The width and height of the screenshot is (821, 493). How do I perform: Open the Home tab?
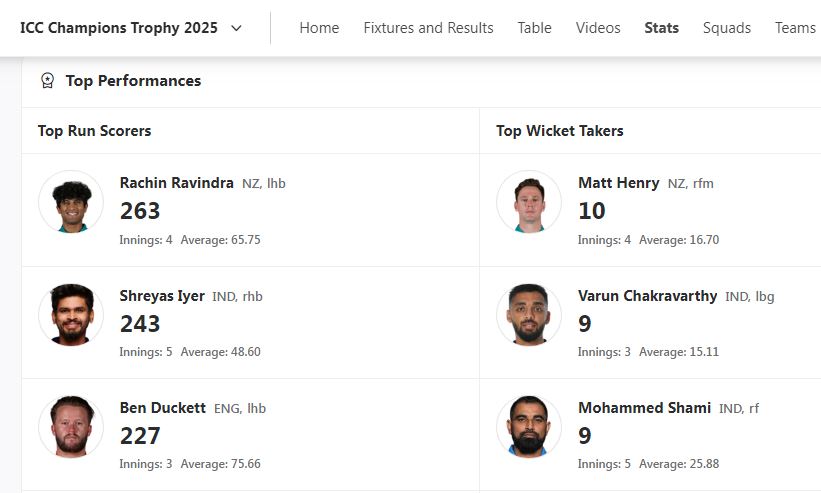point(319,28)
